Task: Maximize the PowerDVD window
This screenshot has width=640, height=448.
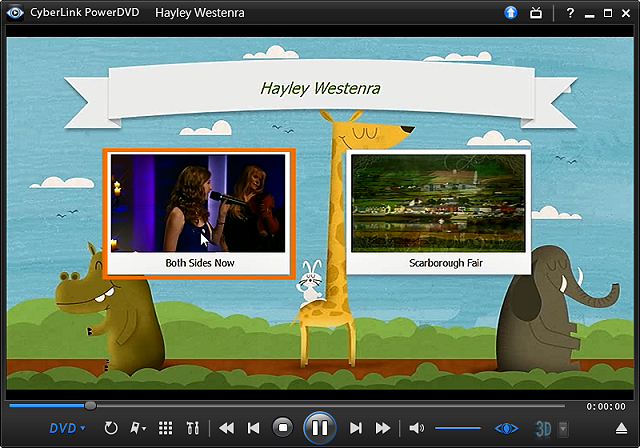Action: pyautogui.click(x=608, y=13)
